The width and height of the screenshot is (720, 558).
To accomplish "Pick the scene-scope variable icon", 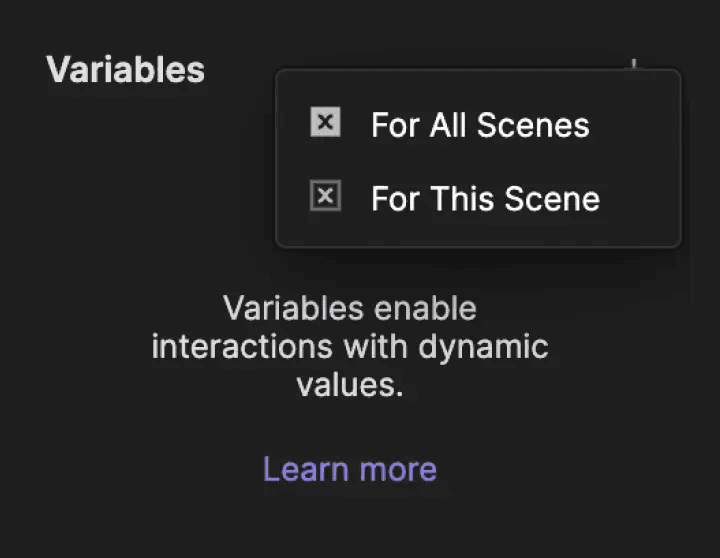I will 325,197.
